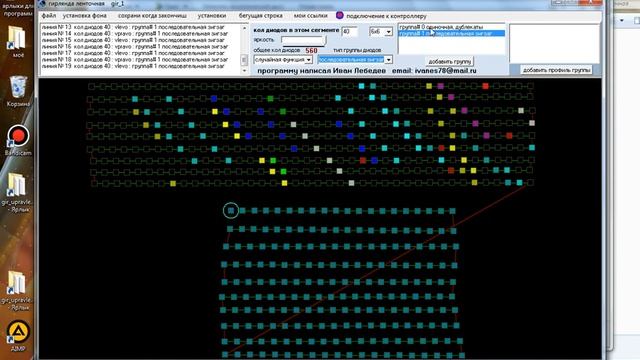This screenshot has height=360, width=640.
Task: Select линия № 18 in the list
Action: (135, 60)
